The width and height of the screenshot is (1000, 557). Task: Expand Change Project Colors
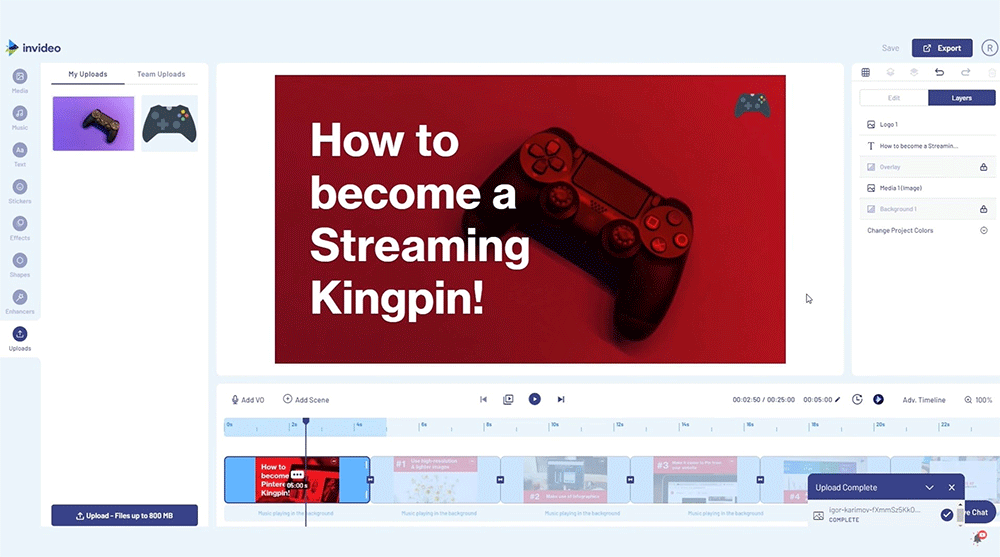pos(983,230)
